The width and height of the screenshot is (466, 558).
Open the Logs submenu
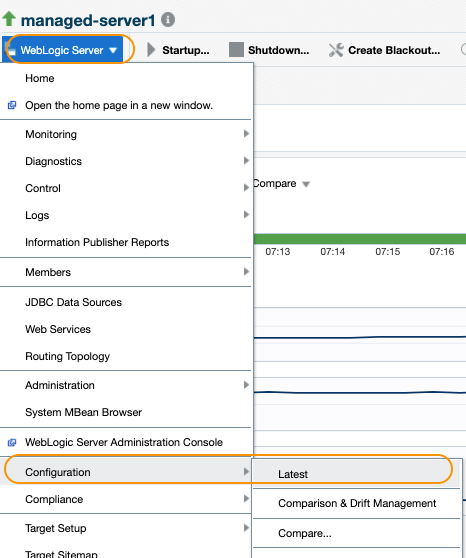126,215
